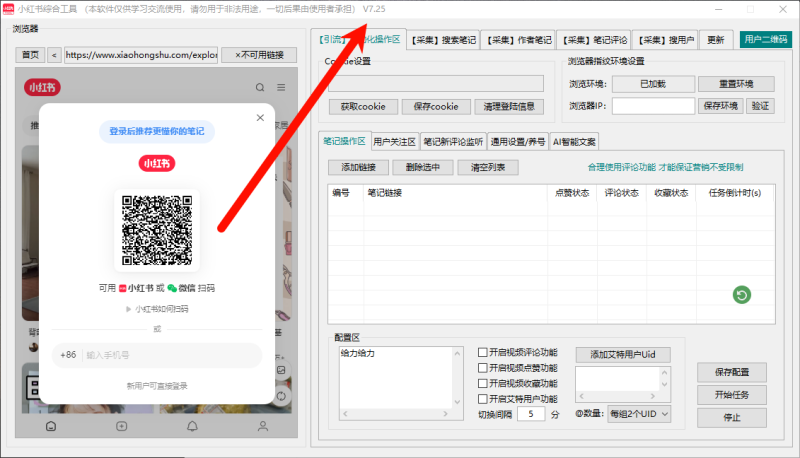Viewport: 800px width, 458px height.
Task: Click the 开始任务 button
Action: pyautogui.click(x=732, y=395)
